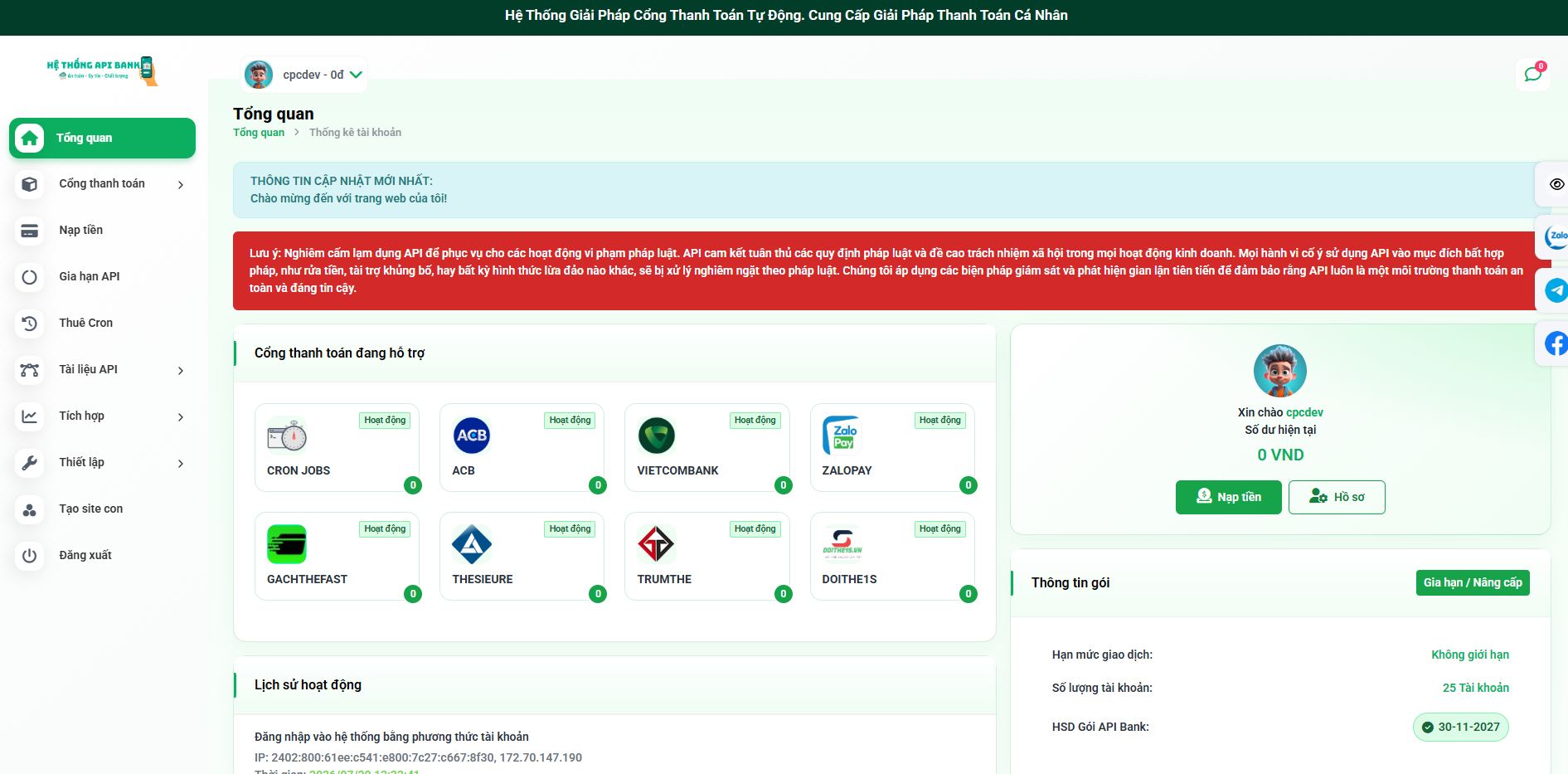Click the cpcdev username greeting link
Screen dimensions: 1568x774
1304,412
